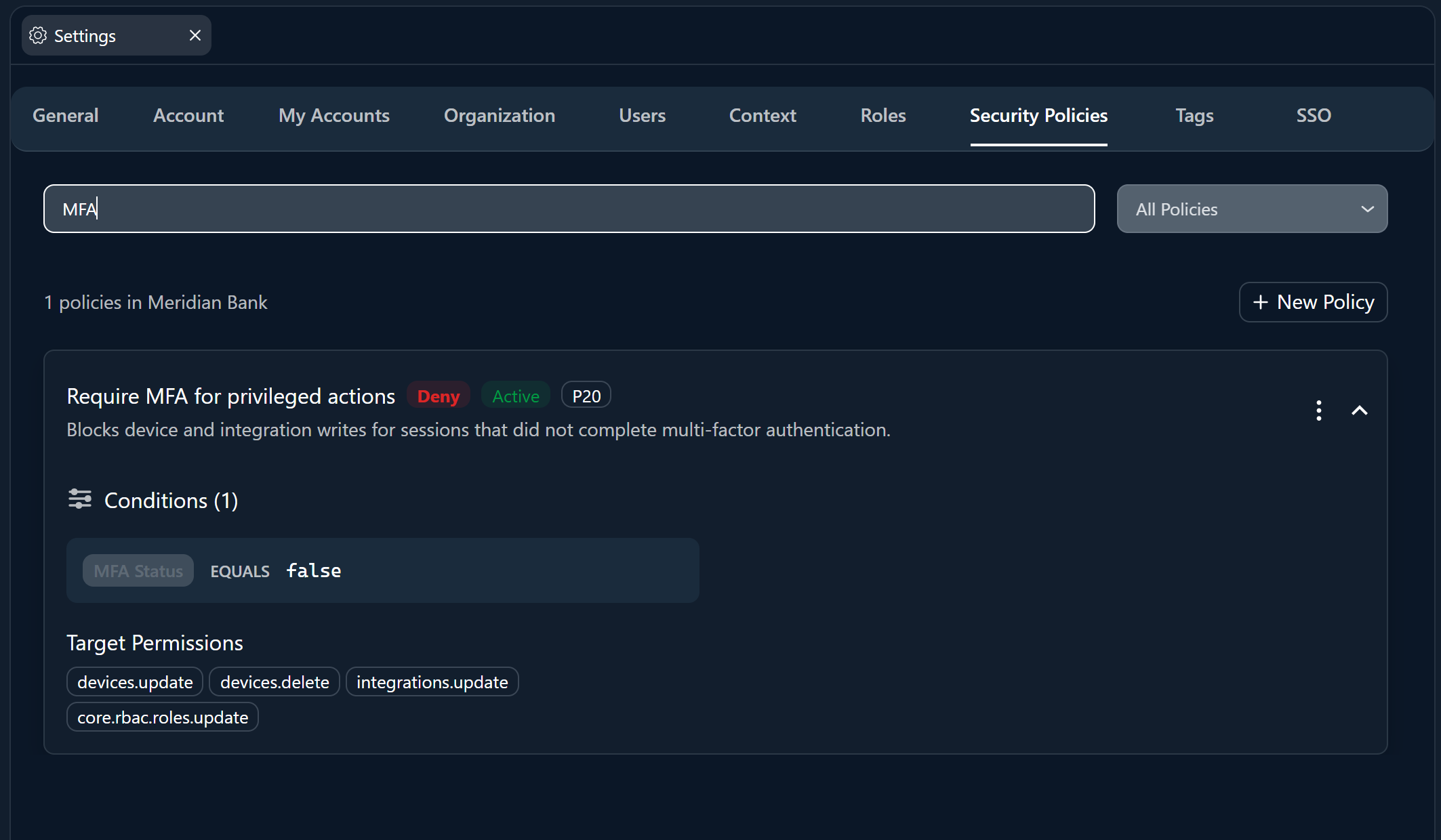The height and width of the screenshot is (840, 1441).
Task: Click the Settings gear icon
Action: click(38, 36)
